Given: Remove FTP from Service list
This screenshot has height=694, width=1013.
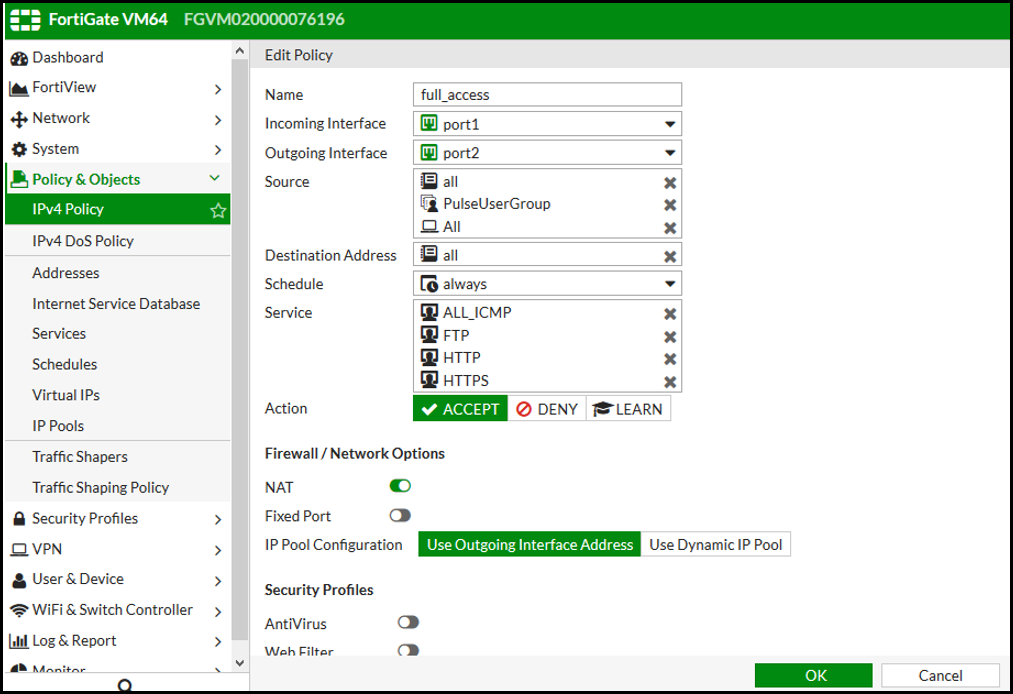Looking at the screenshot, I should (x=670, y=337).
